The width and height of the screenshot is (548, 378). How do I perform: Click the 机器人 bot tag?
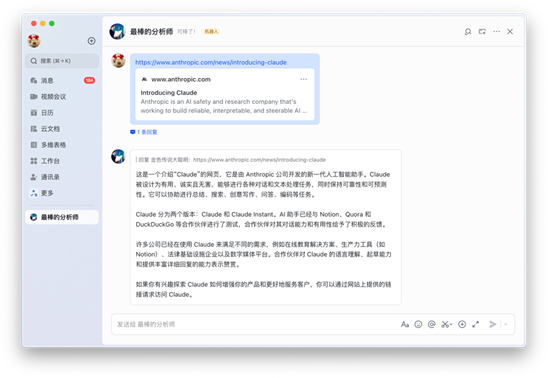click(x=211, y=32)
